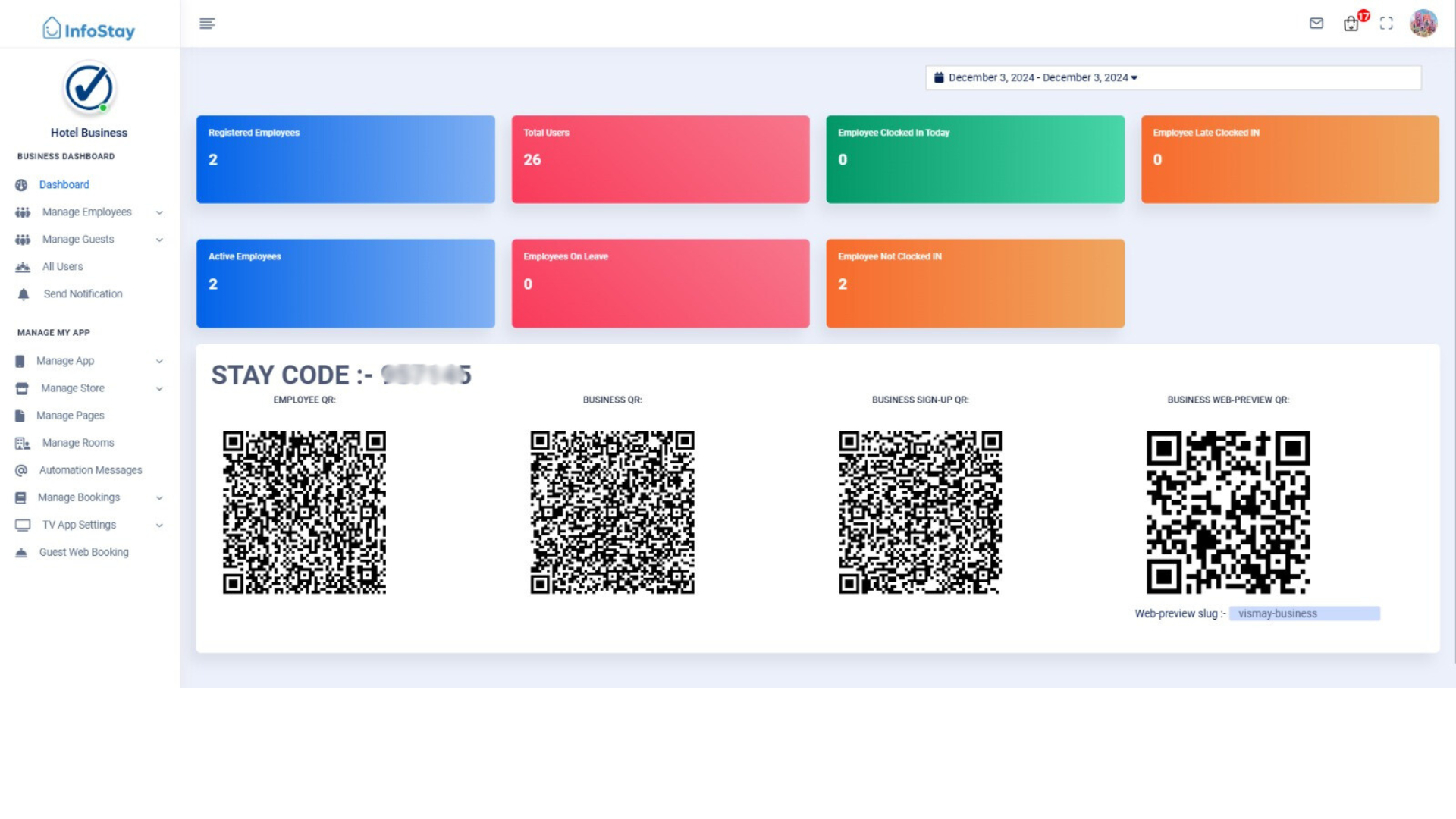Click the Employee QR code image
Screen dimensions: 1456x819
pos(304,513)
